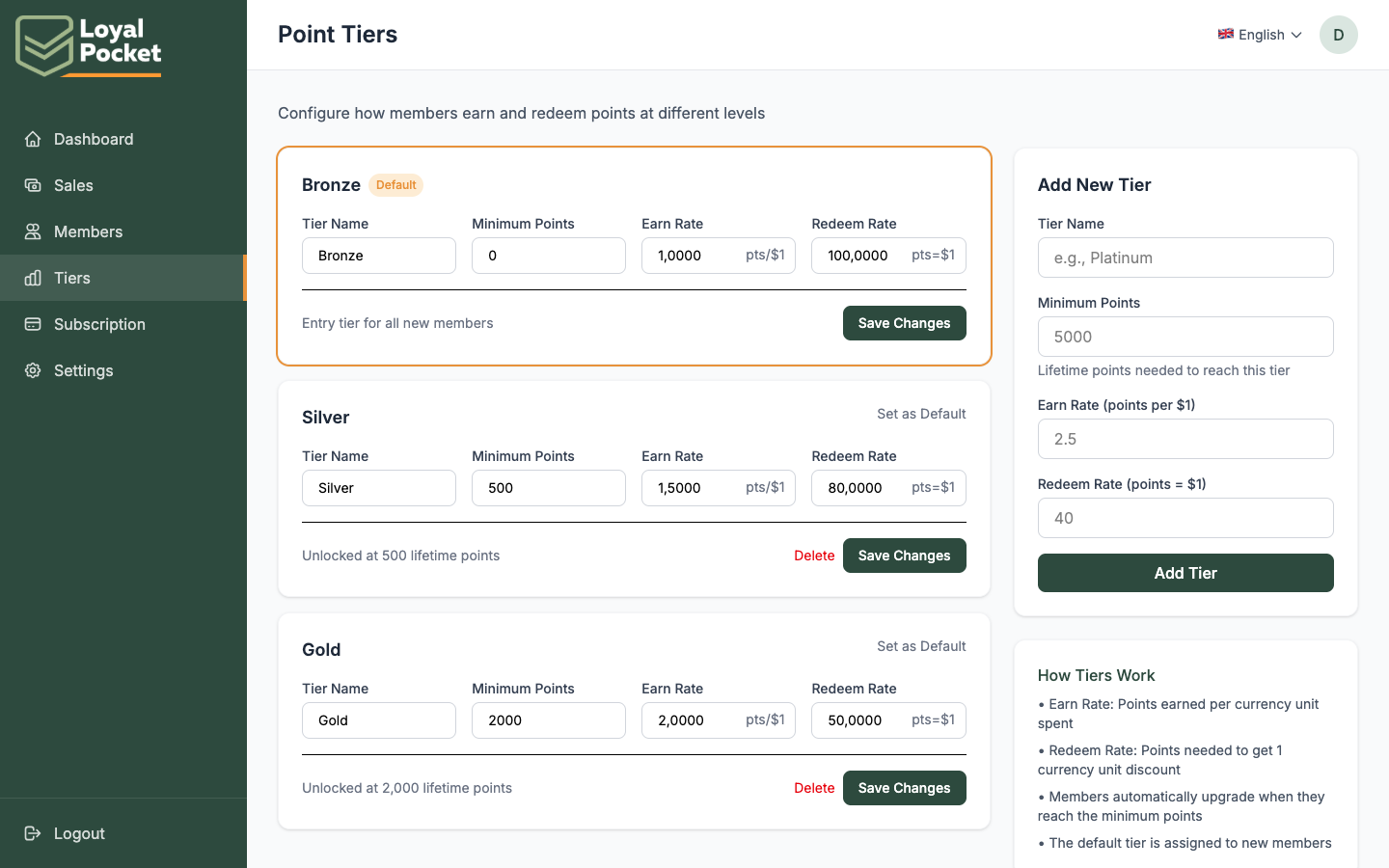The image size is (1389, 868).
Task: Delete the Silver tier
Action: (x=814, y=556)
